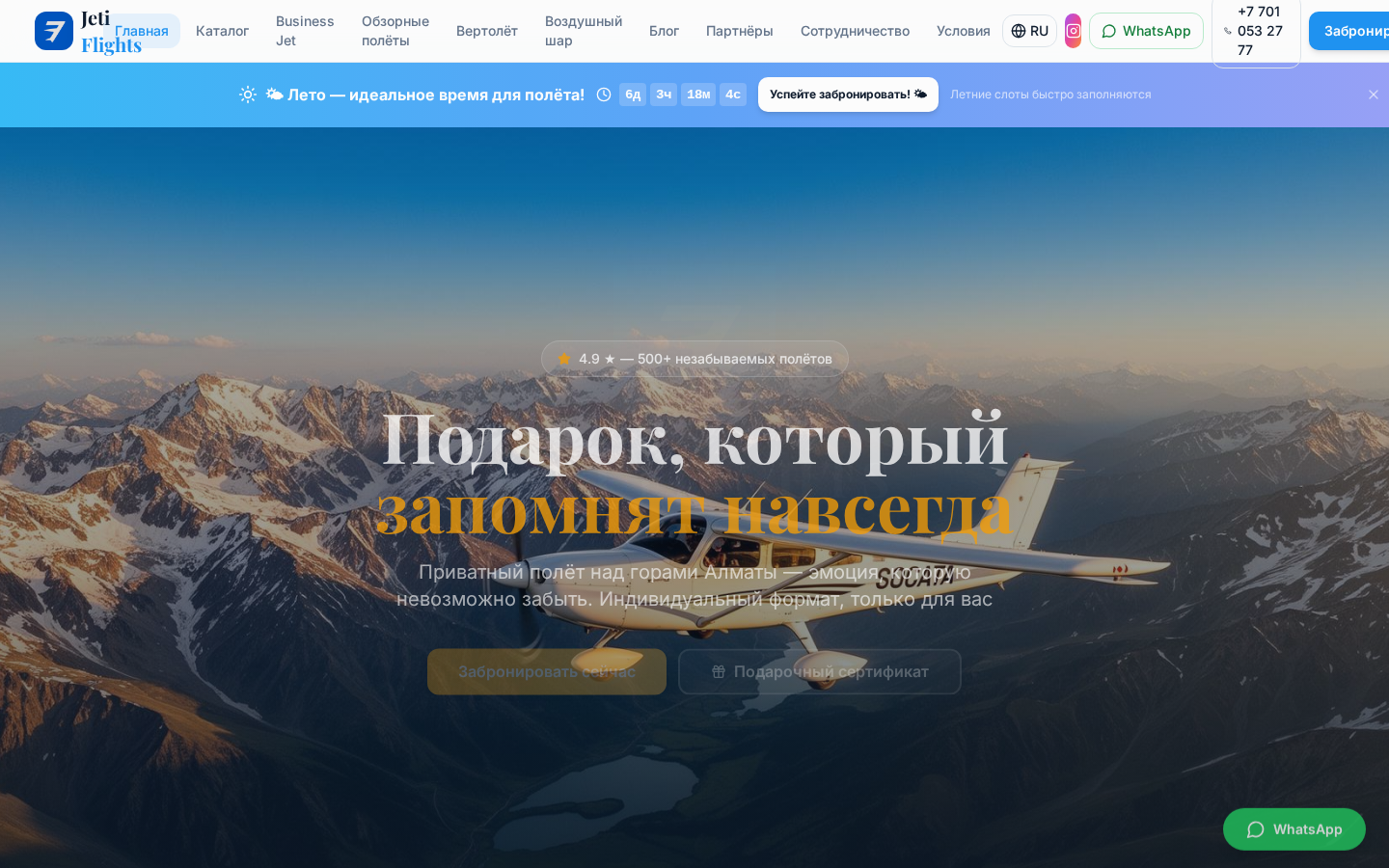Screen dimensions: 1389x868
Task: Go to the Партнёры page
Action: coord(740,31)
